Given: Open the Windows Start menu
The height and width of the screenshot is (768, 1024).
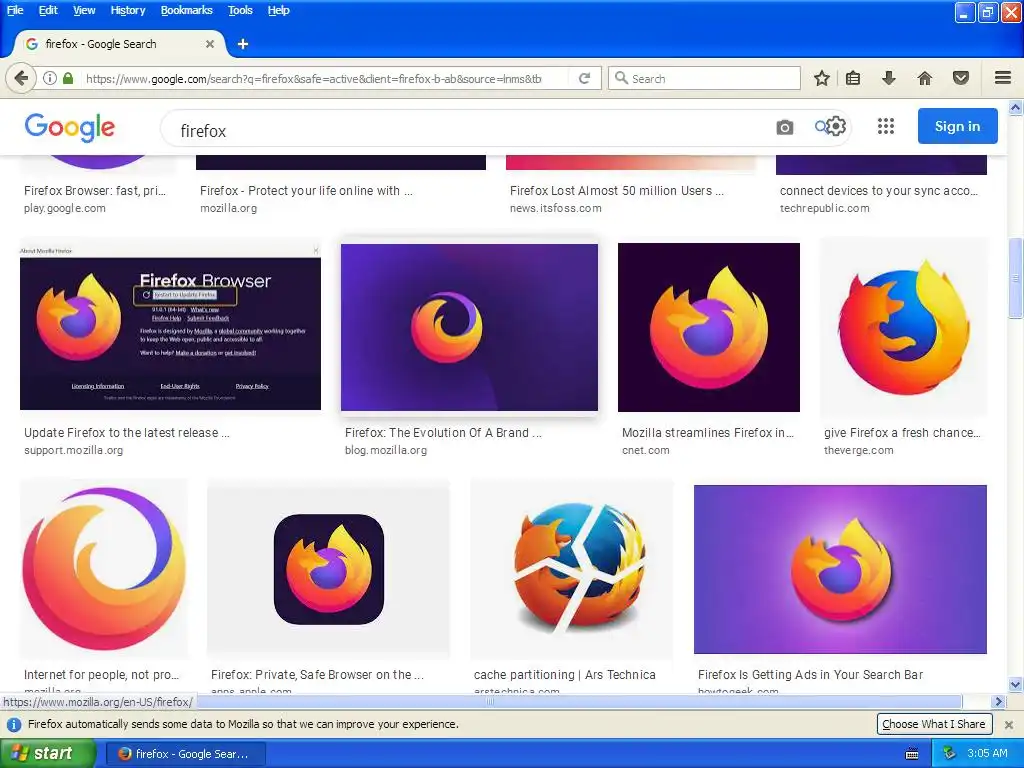Looking at the screenshot, I should 46,754.
